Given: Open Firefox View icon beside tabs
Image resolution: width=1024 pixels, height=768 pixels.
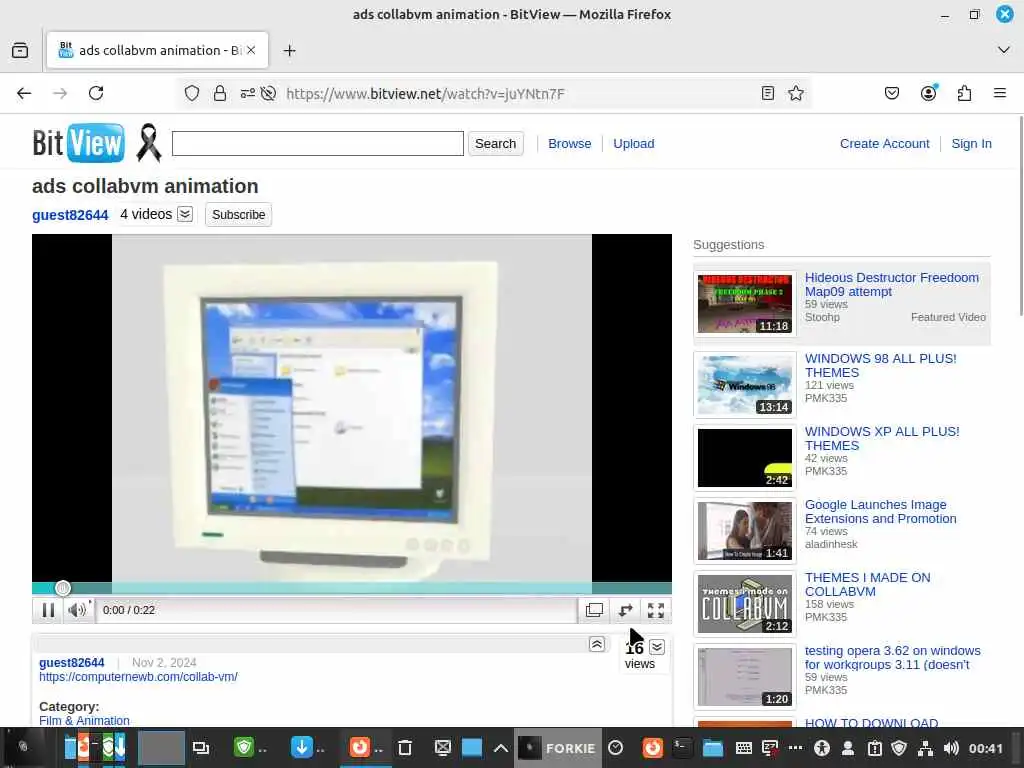Looking at the screenshot, I should (20, 50).
